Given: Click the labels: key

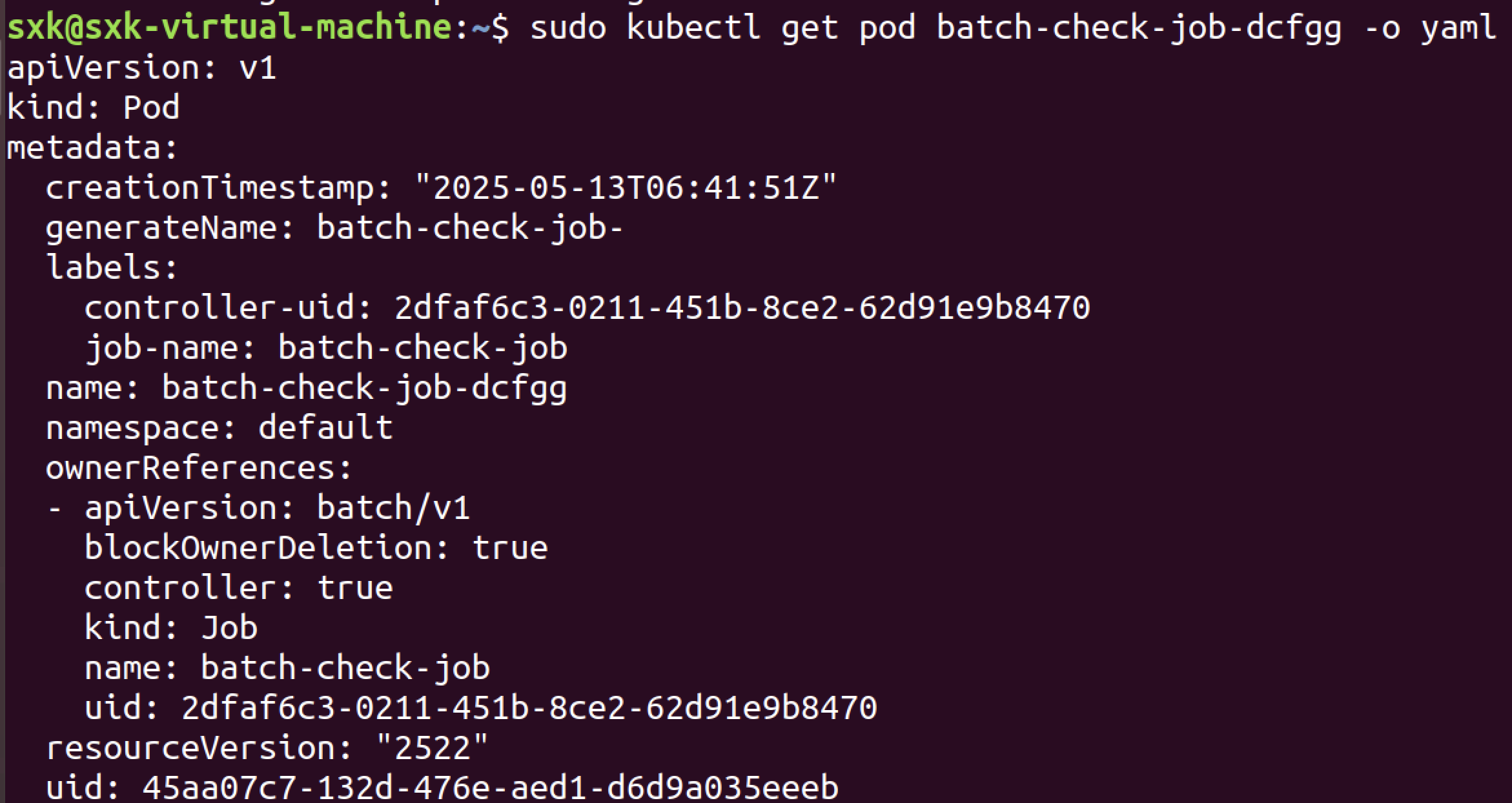Looking at the screenshot, I should click(111, 268).
